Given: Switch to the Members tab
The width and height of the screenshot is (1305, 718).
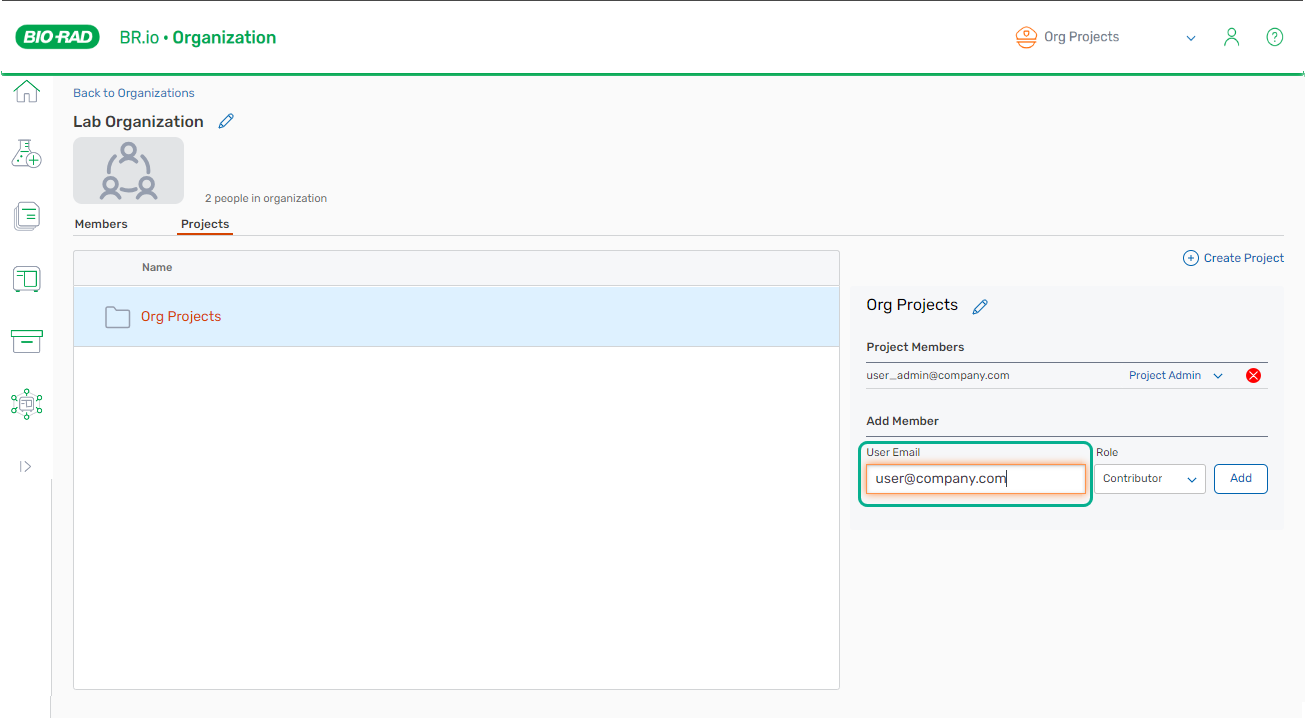Looking at the screenshot, I should (101, 224).
